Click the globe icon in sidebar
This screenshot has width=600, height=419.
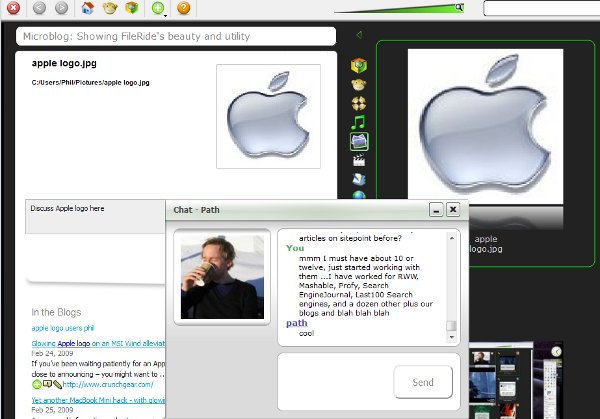[359, 195]
